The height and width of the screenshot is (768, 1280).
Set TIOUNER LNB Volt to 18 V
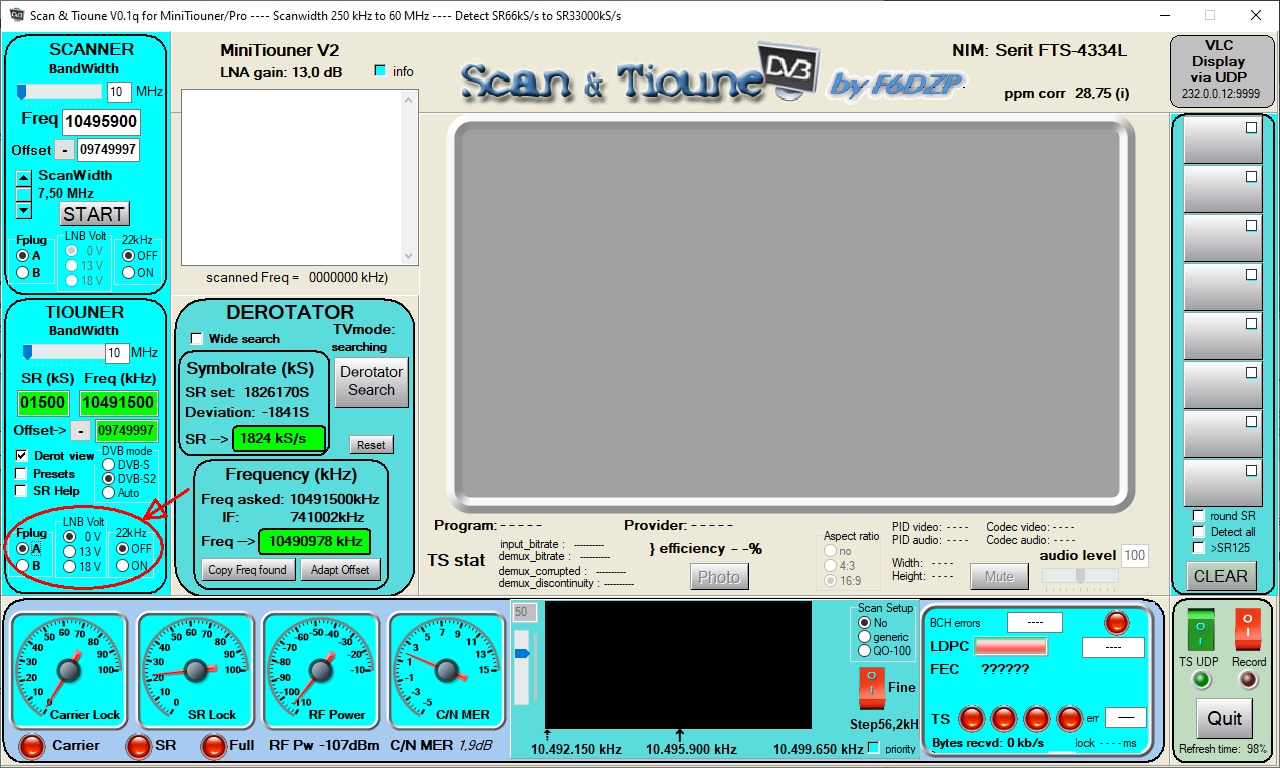[x=70, y=567]
